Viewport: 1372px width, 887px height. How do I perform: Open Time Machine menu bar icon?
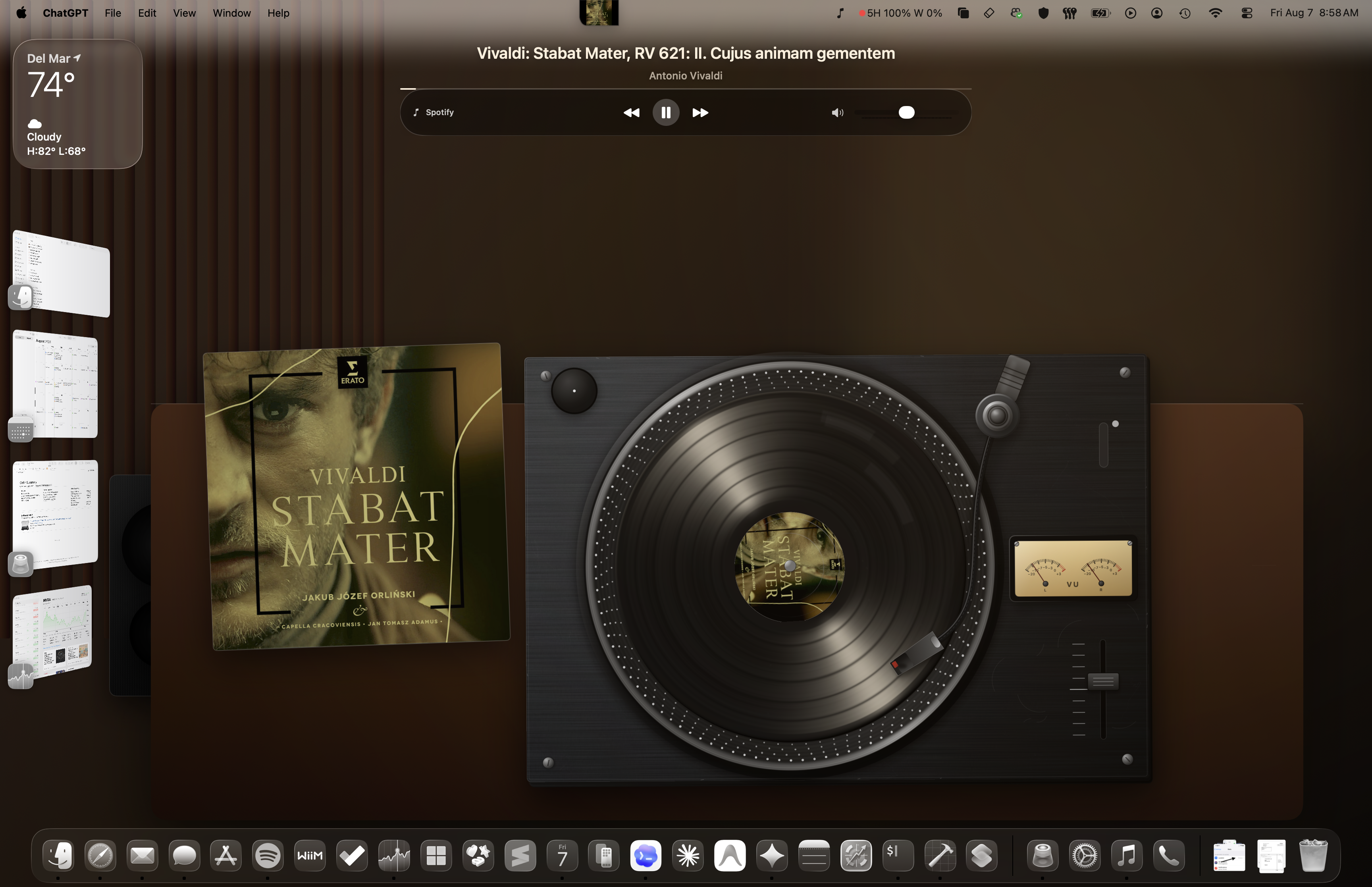click(1184, 13)
